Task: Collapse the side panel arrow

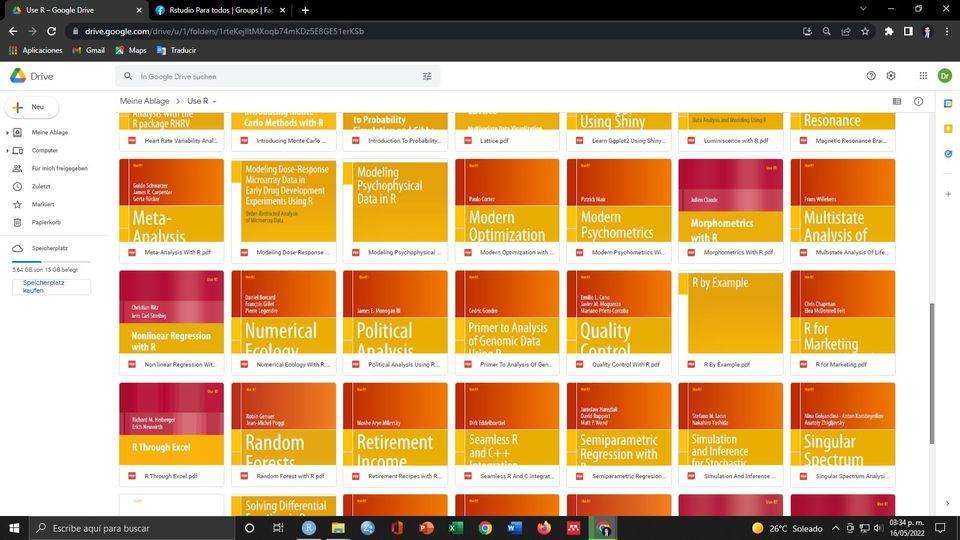Action: point(948,503)
